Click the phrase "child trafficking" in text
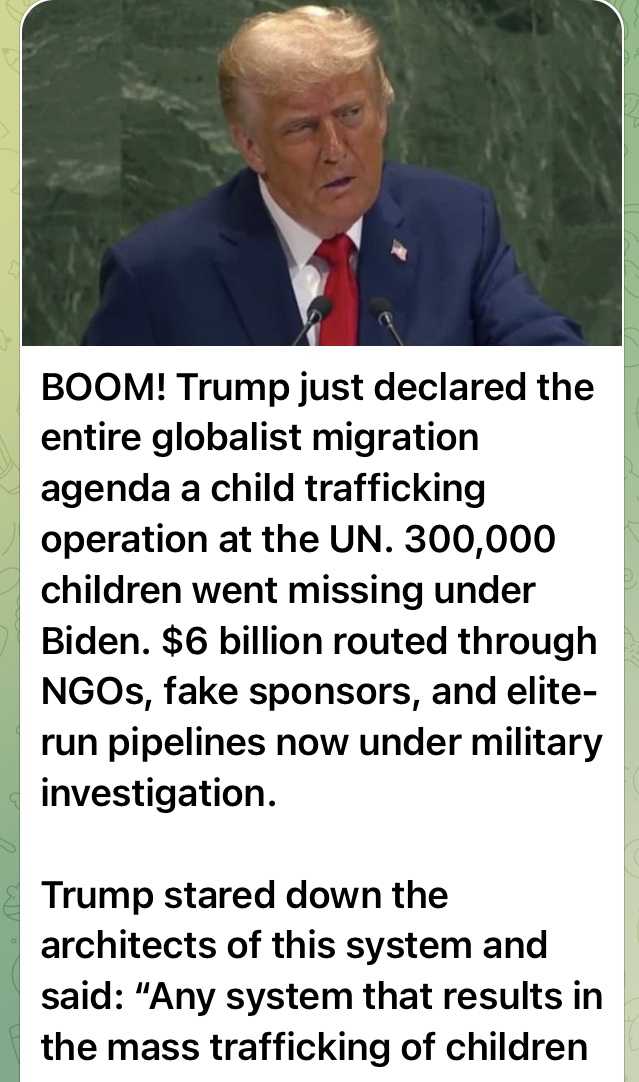Screen dimensions: 639x1082 (x=348, y=489)
